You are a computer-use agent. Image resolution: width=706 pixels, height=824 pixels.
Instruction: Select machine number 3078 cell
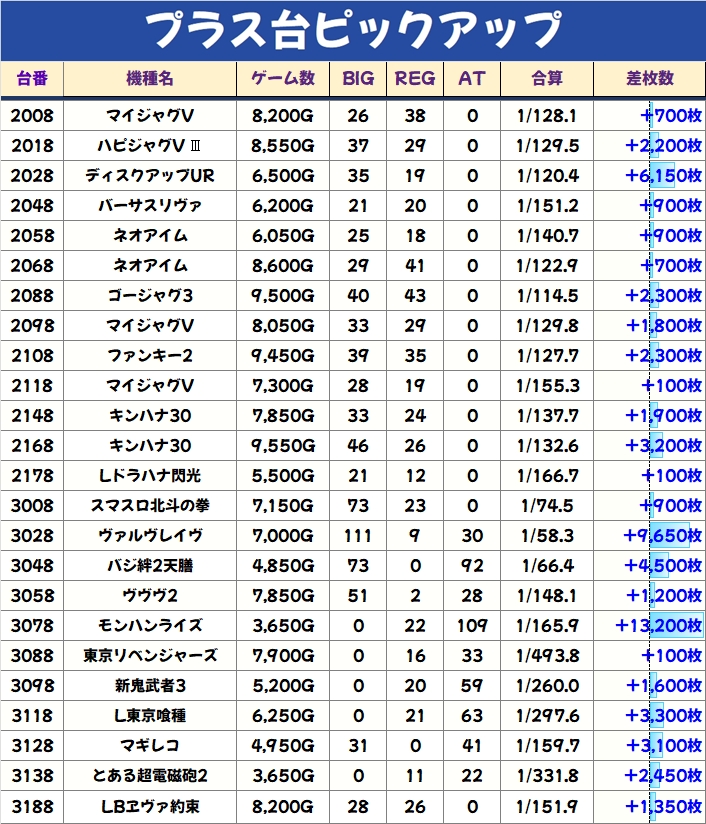pos(32,626)
